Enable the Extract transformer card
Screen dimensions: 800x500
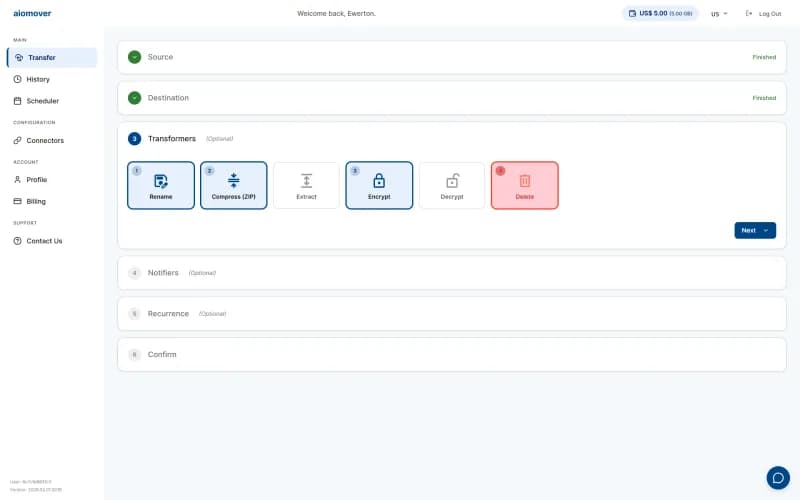click(x=306, y=185)
